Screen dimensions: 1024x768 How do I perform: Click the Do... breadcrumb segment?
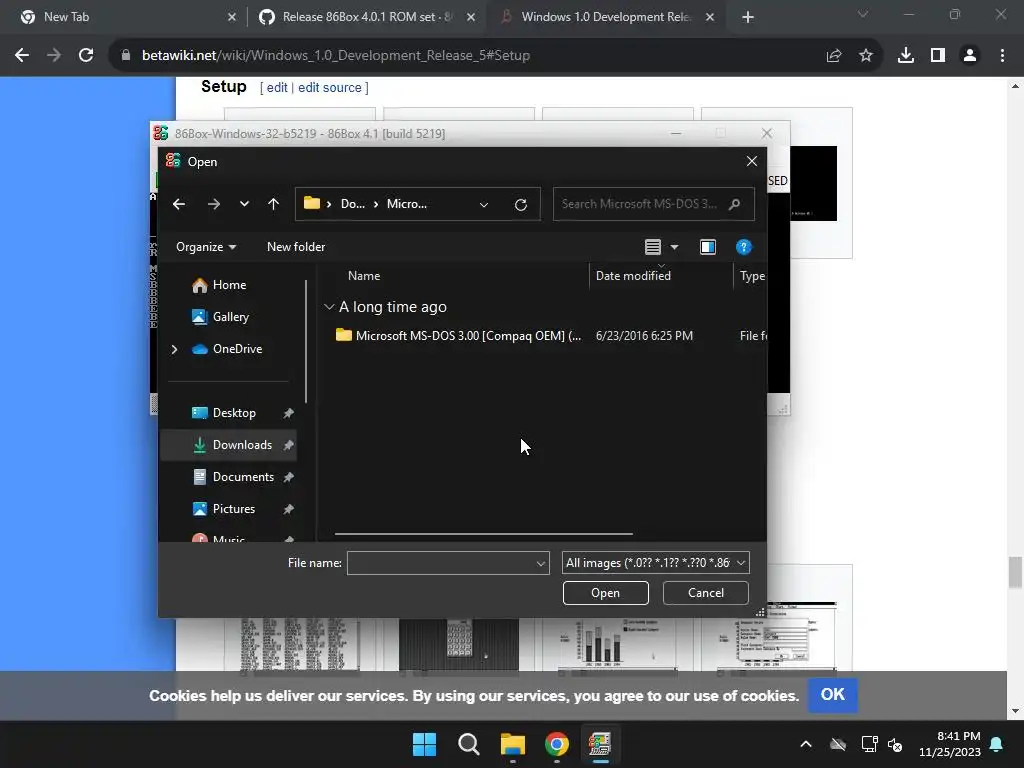point(353,204)
